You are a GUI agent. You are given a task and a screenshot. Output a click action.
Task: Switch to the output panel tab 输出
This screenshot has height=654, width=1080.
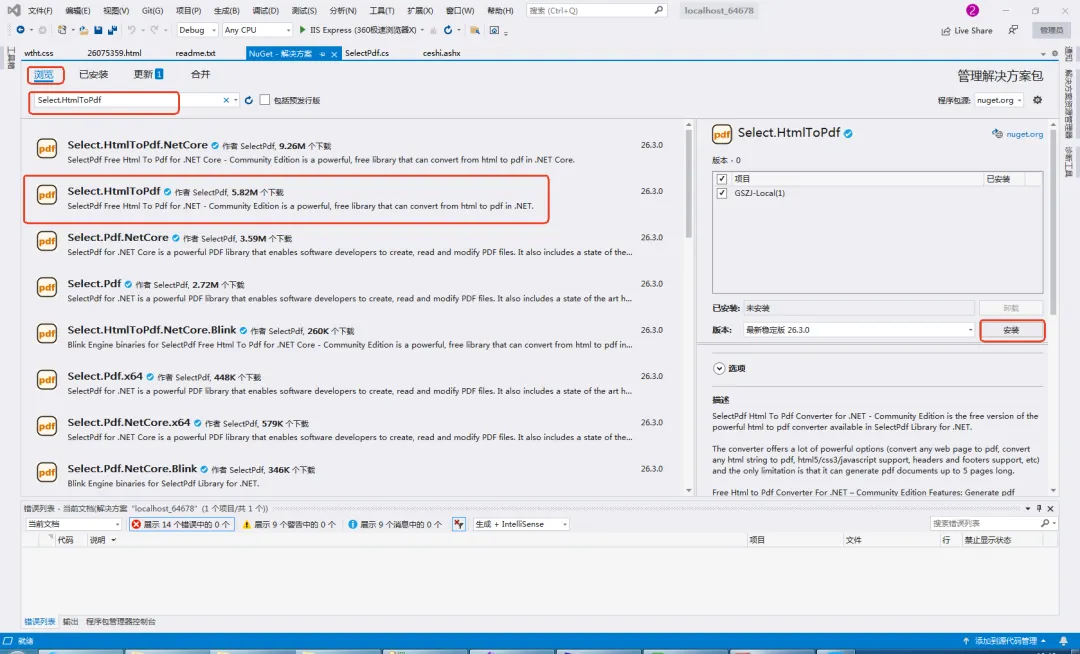pos(70,622)
